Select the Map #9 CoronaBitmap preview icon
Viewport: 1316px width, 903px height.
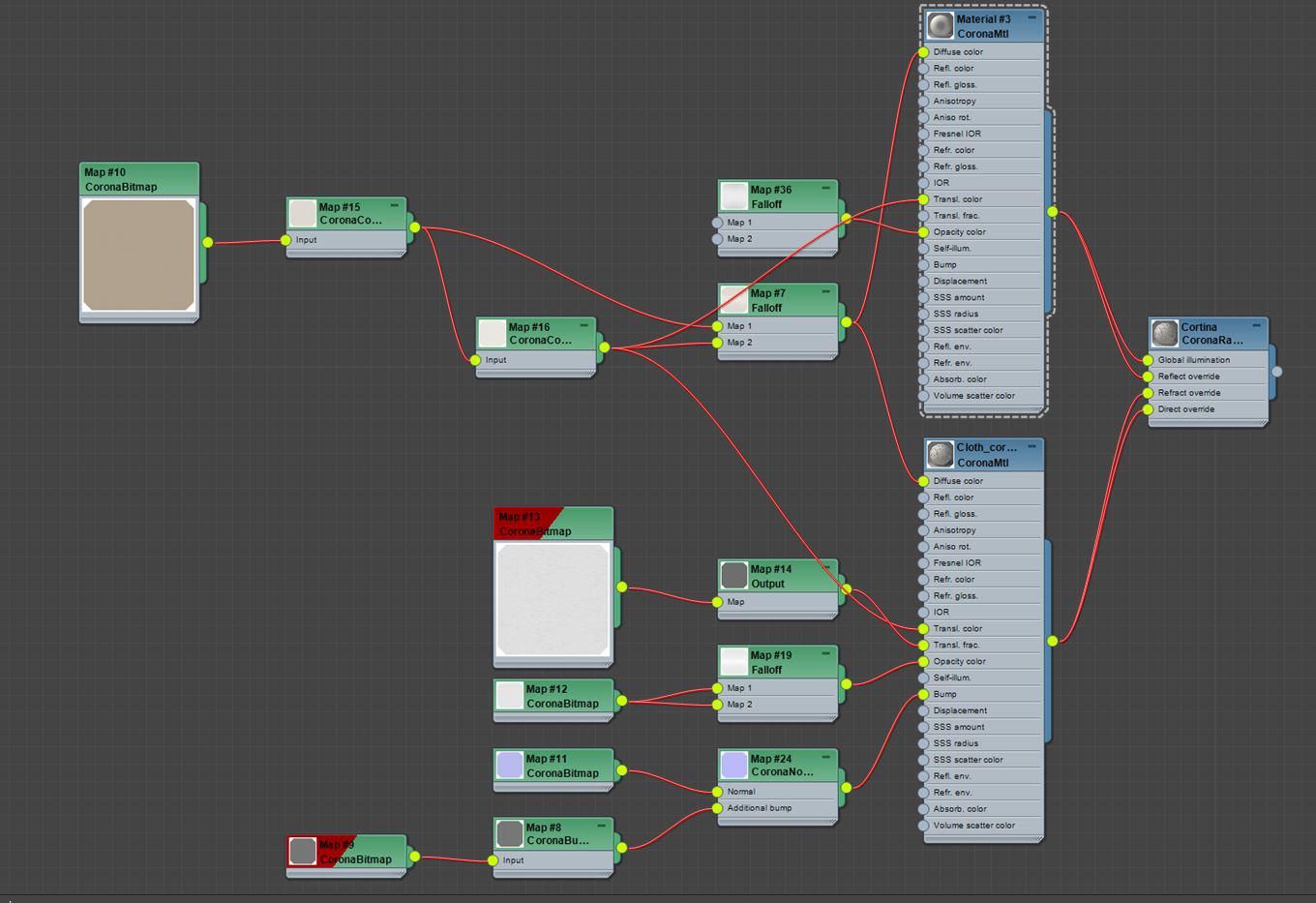pyautogui.click(x=303, y=852)
